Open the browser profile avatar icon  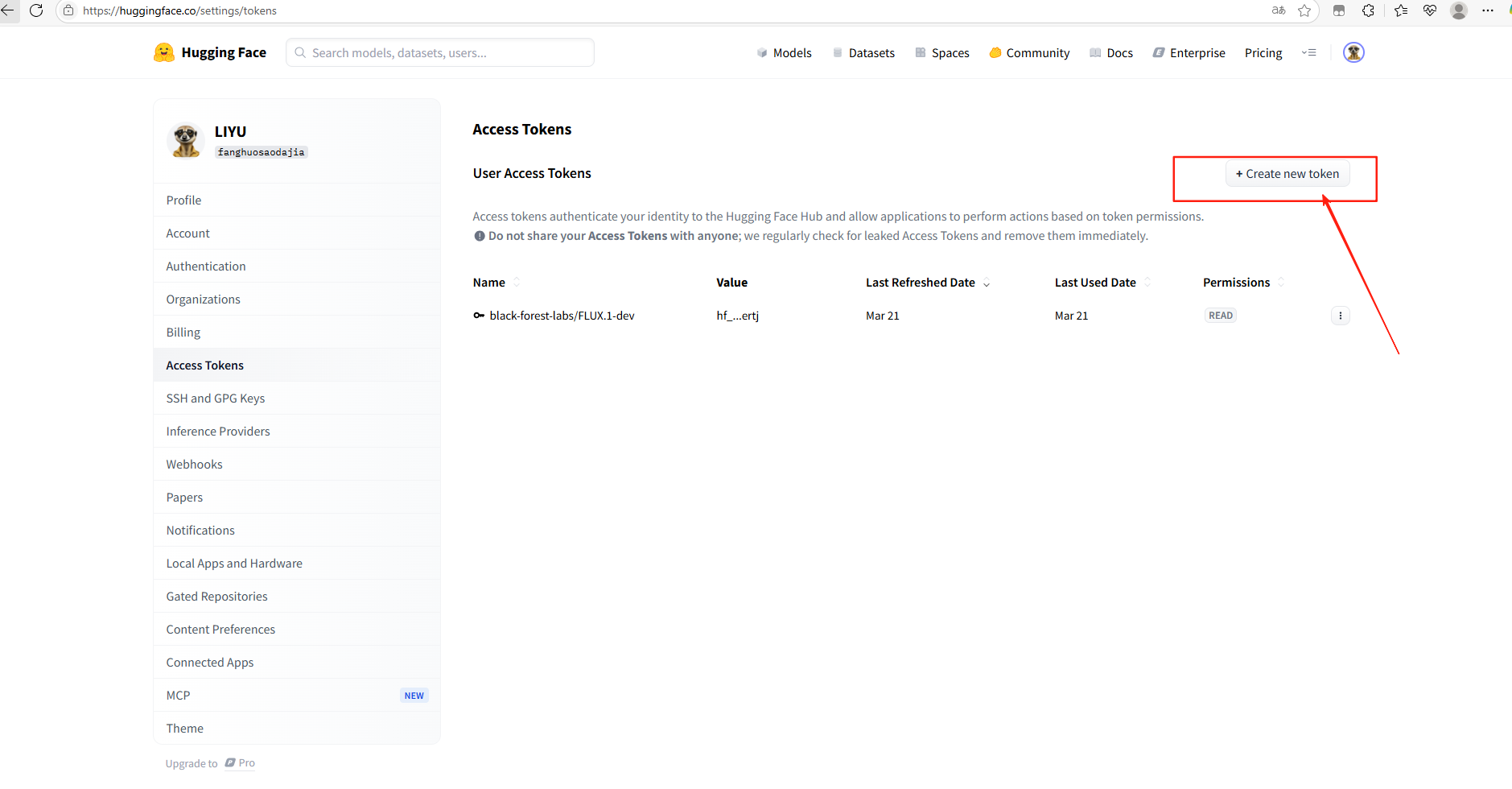(1459, 10)
